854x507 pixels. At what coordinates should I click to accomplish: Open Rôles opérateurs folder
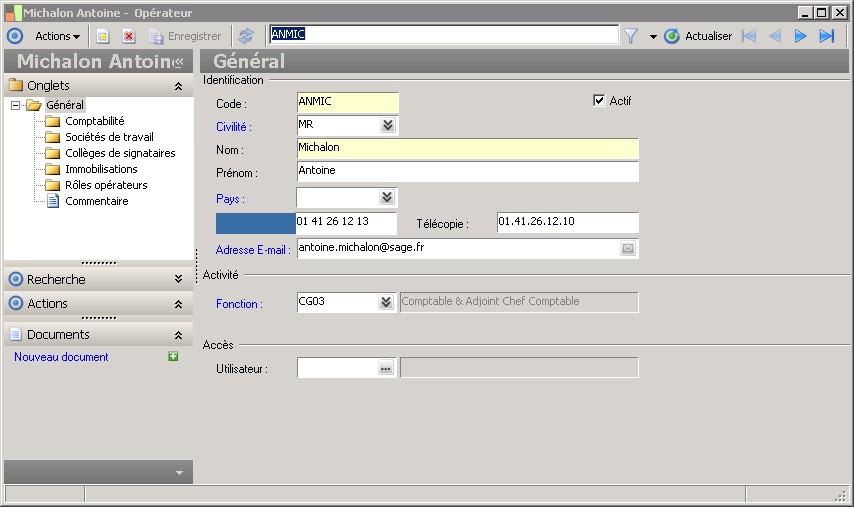click(106, 185)
